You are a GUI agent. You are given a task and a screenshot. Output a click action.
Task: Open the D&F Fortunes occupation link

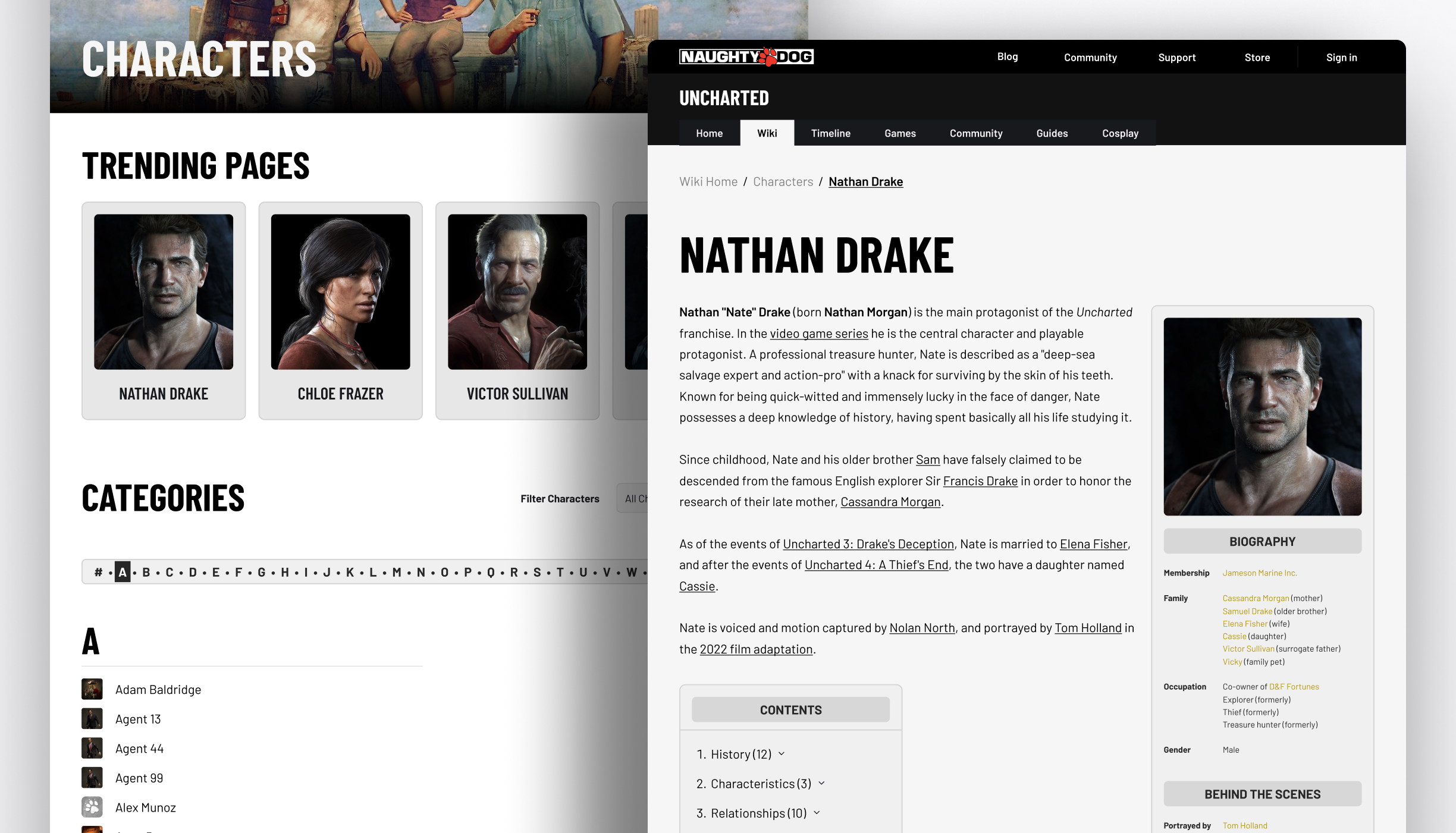(1294, 687)
